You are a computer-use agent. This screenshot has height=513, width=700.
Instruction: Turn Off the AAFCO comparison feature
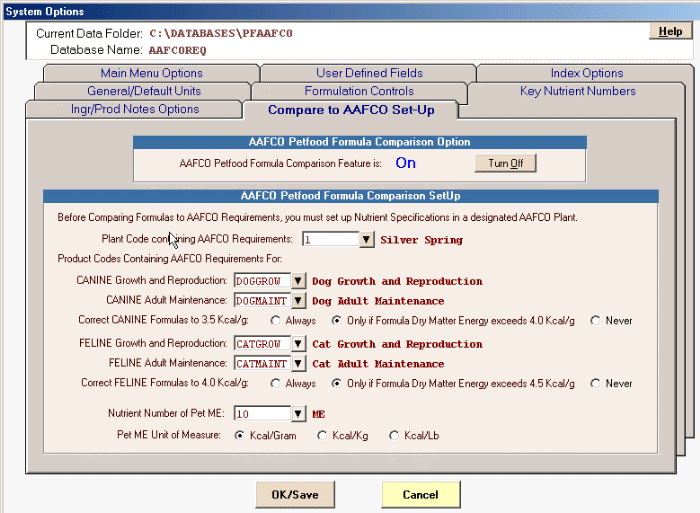tap(505, 163)
